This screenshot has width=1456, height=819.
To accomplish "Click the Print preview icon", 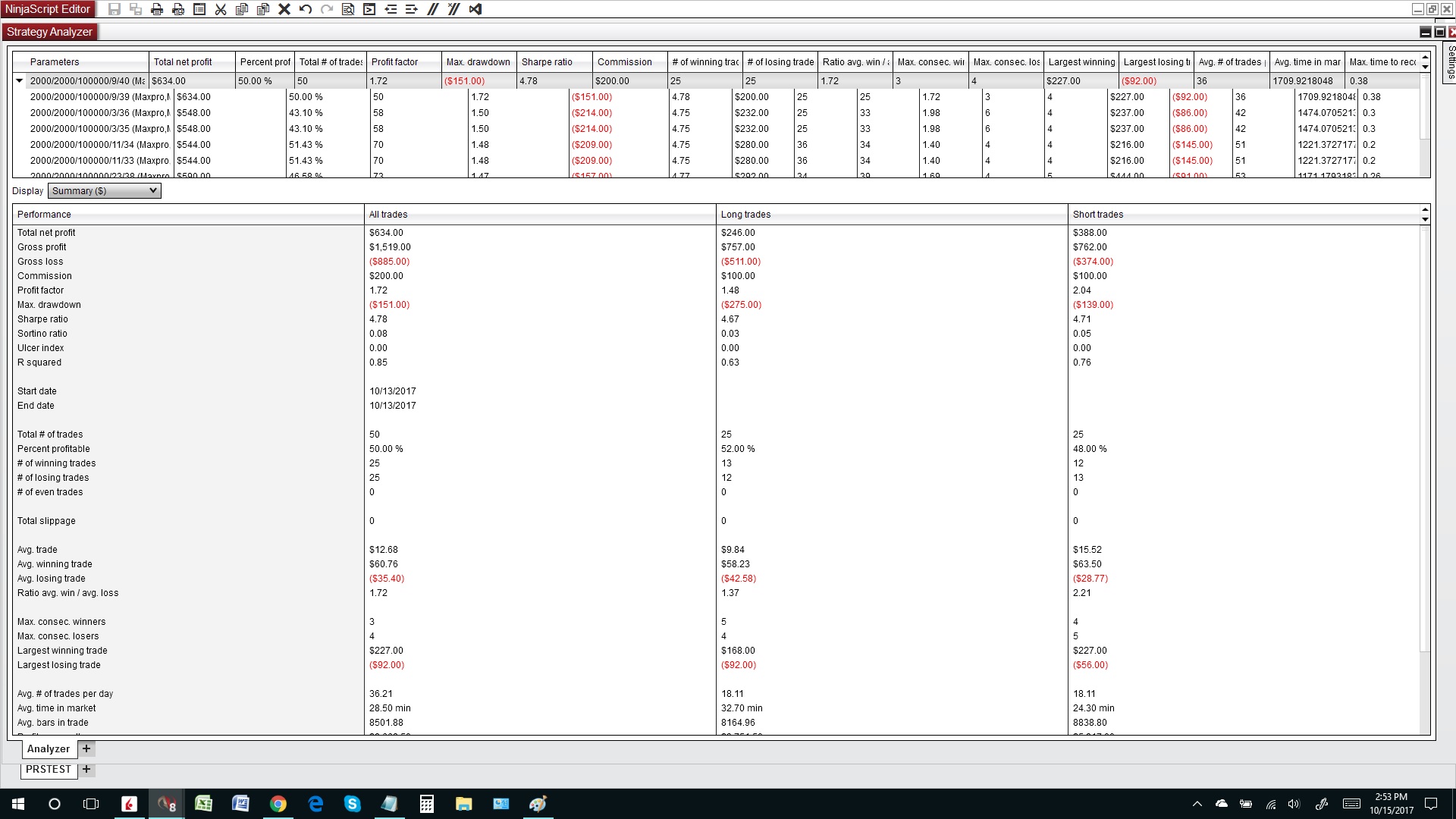I will 178,10.
